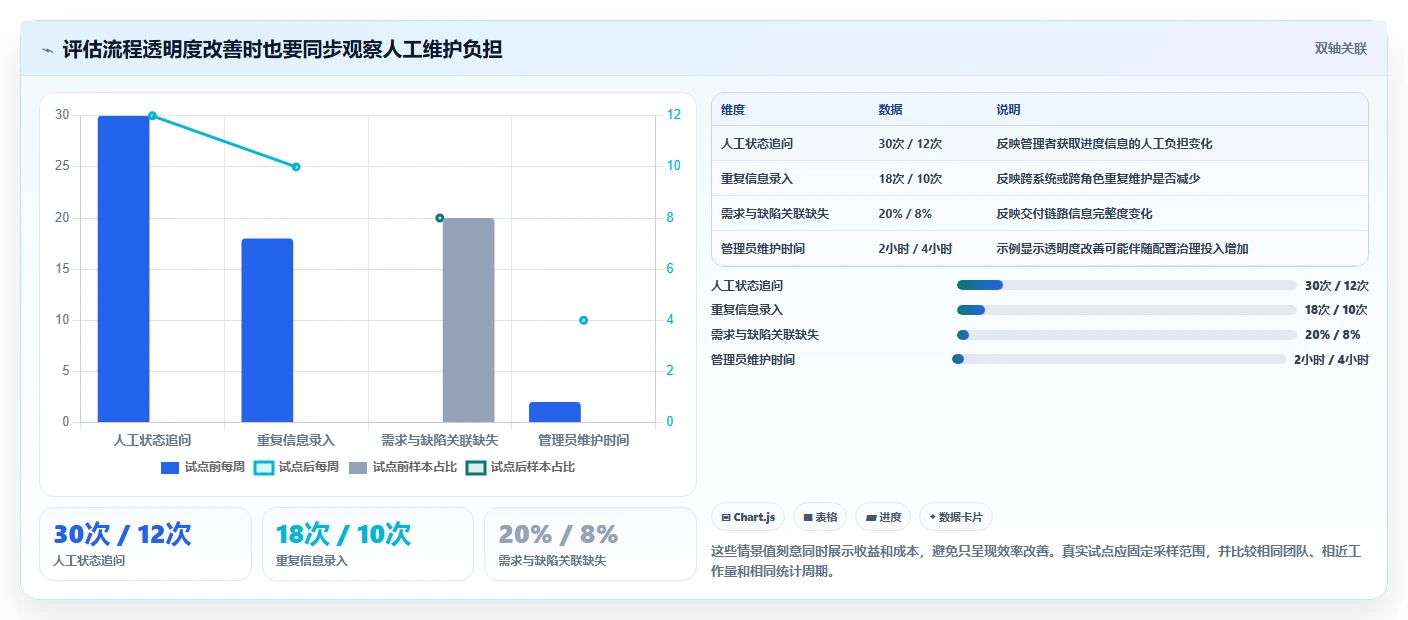Click the 双轴关联 label in the header

pos(1340,48)
